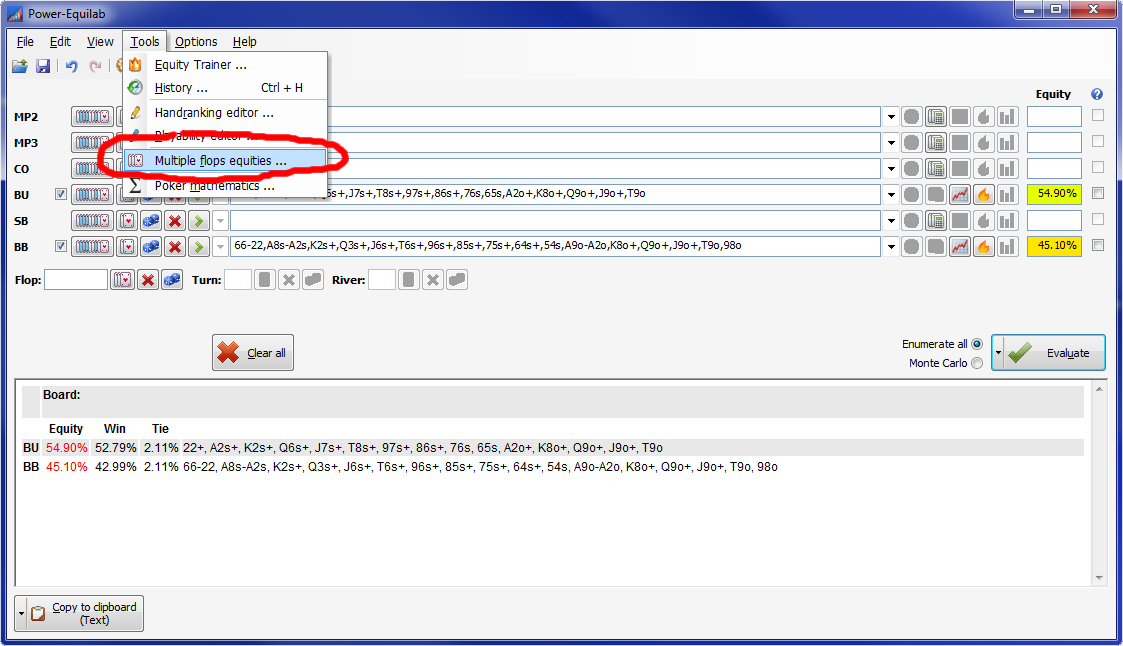Open the equity graph icon for BU
1123x646 pixels.
click(x=960, y=194)
